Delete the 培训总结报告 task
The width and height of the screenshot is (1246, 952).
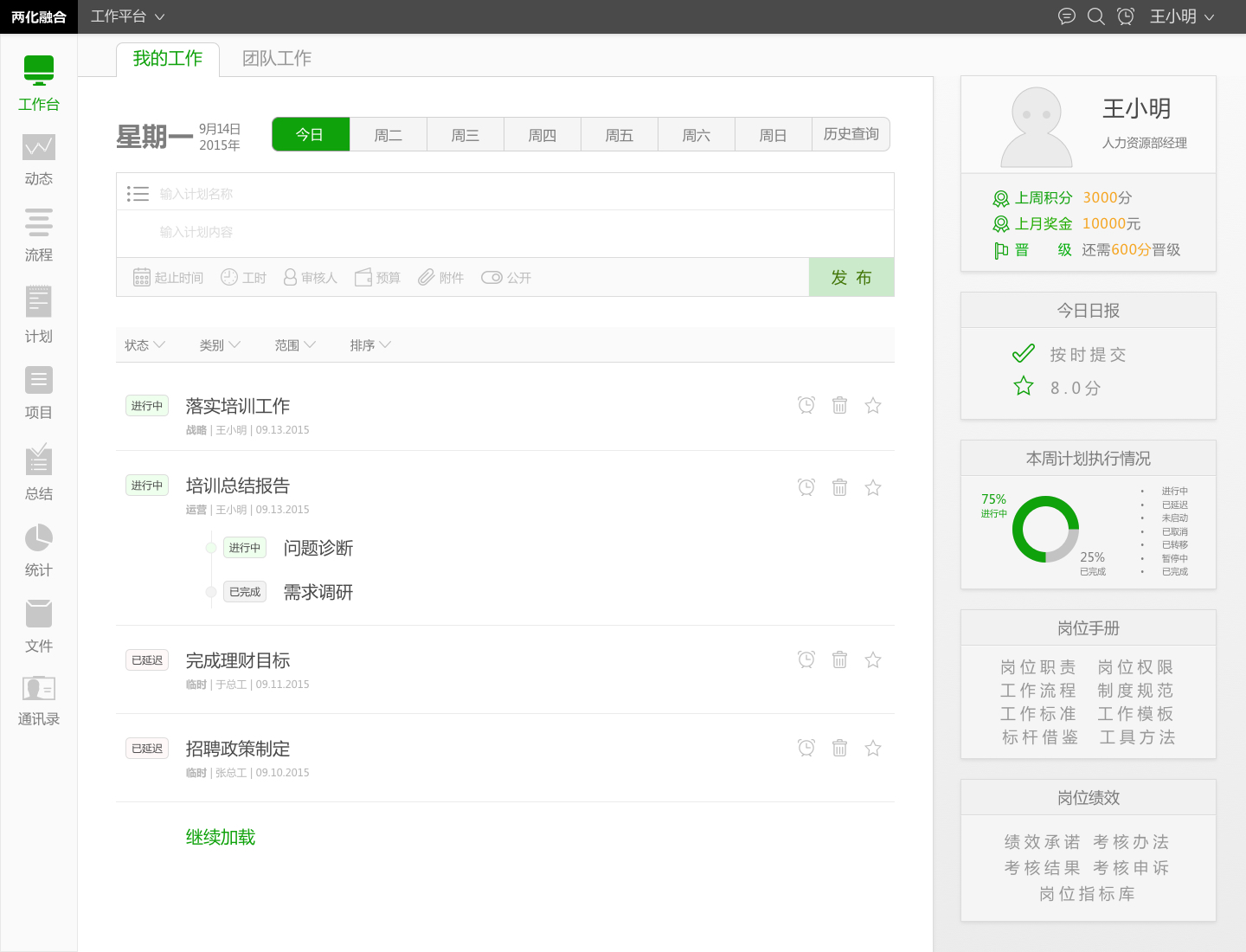(x=839, y=487)
